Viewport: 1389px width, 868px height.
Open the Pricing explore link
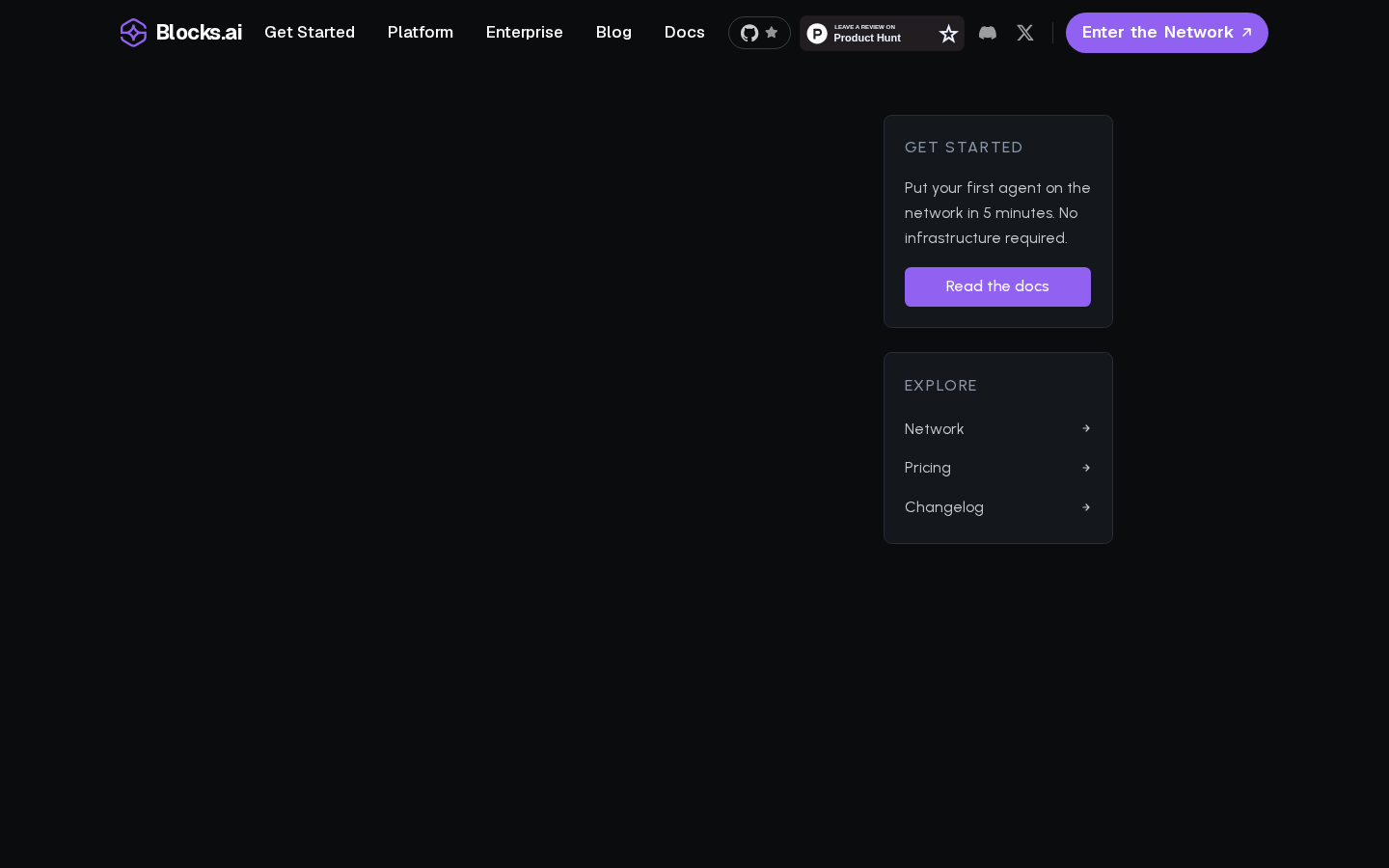point(997,468)
